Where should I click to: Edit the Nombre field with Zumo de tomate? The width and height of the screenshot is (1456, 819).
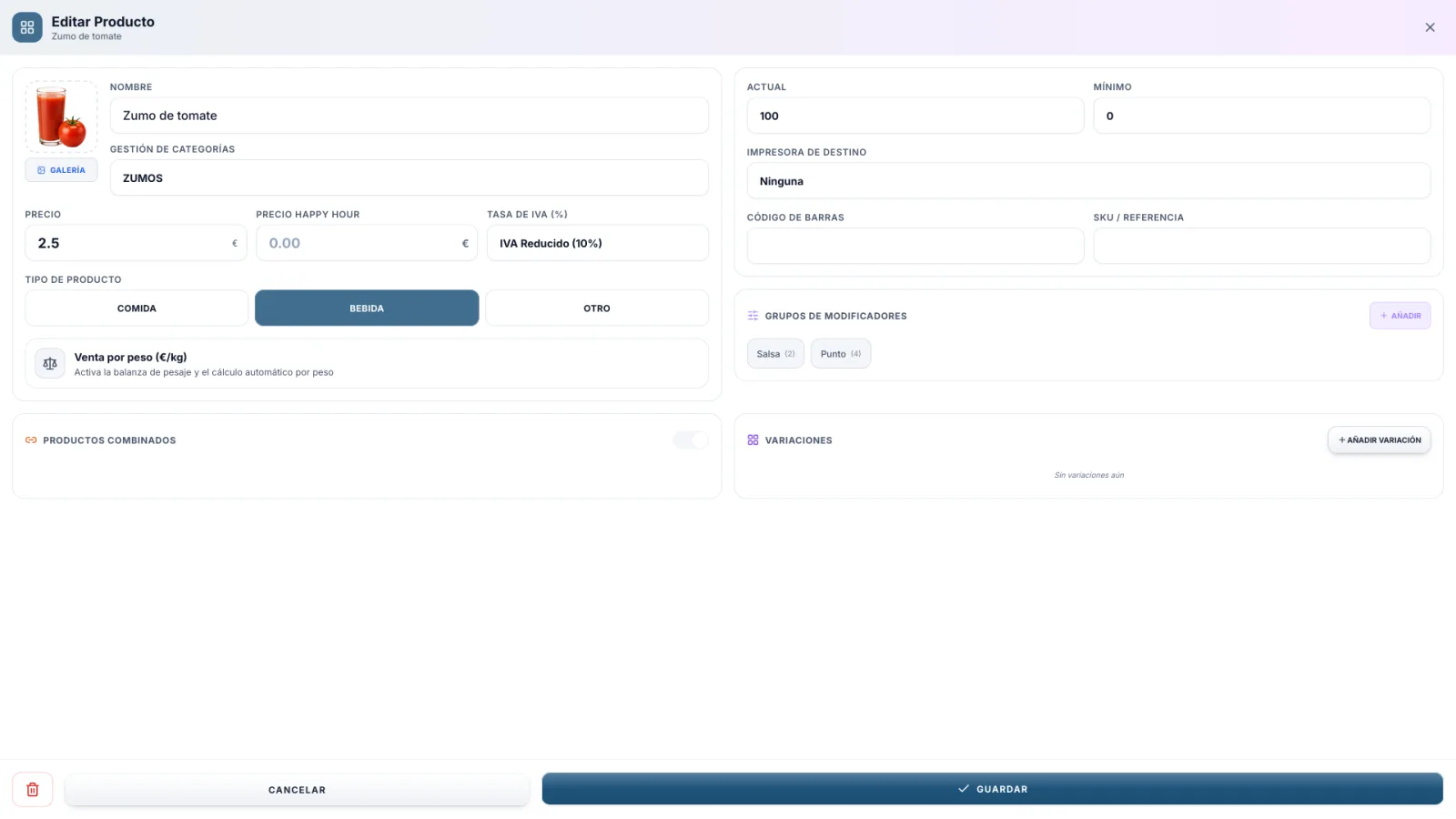tap(409, 116)
